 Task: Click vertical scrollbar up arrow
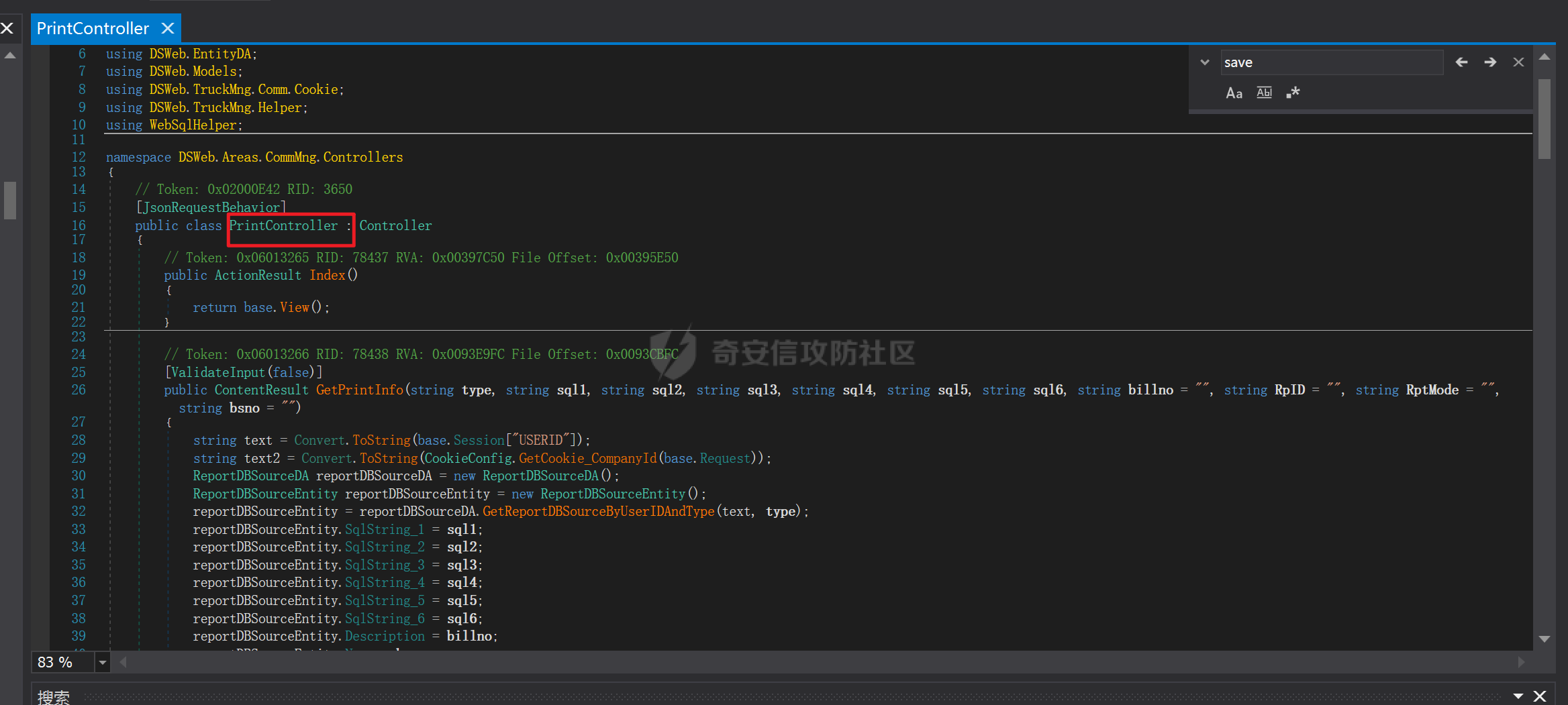[x=1545, y=57]
